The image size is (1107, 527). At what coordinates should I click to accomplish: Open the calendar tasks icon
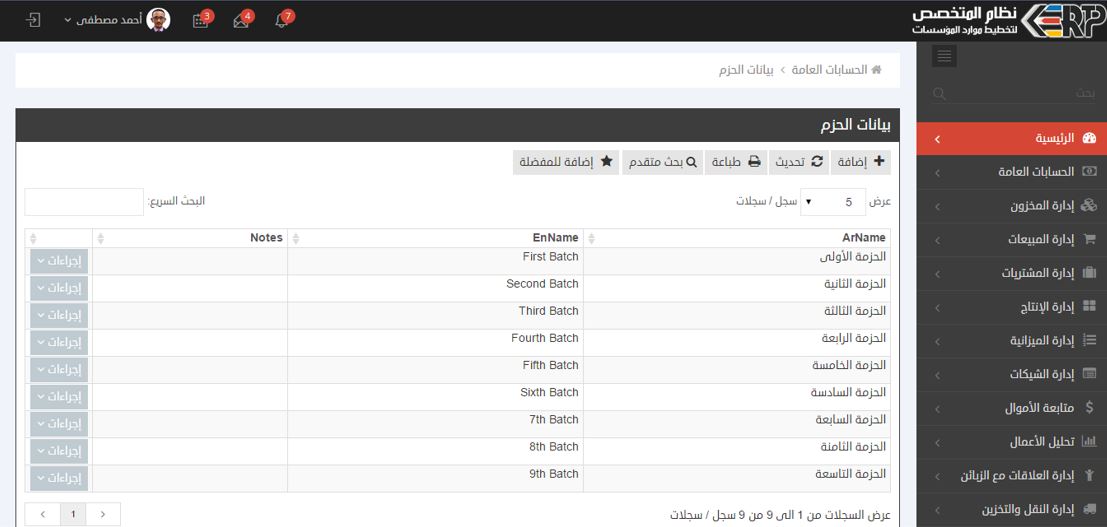click(200, 21)
